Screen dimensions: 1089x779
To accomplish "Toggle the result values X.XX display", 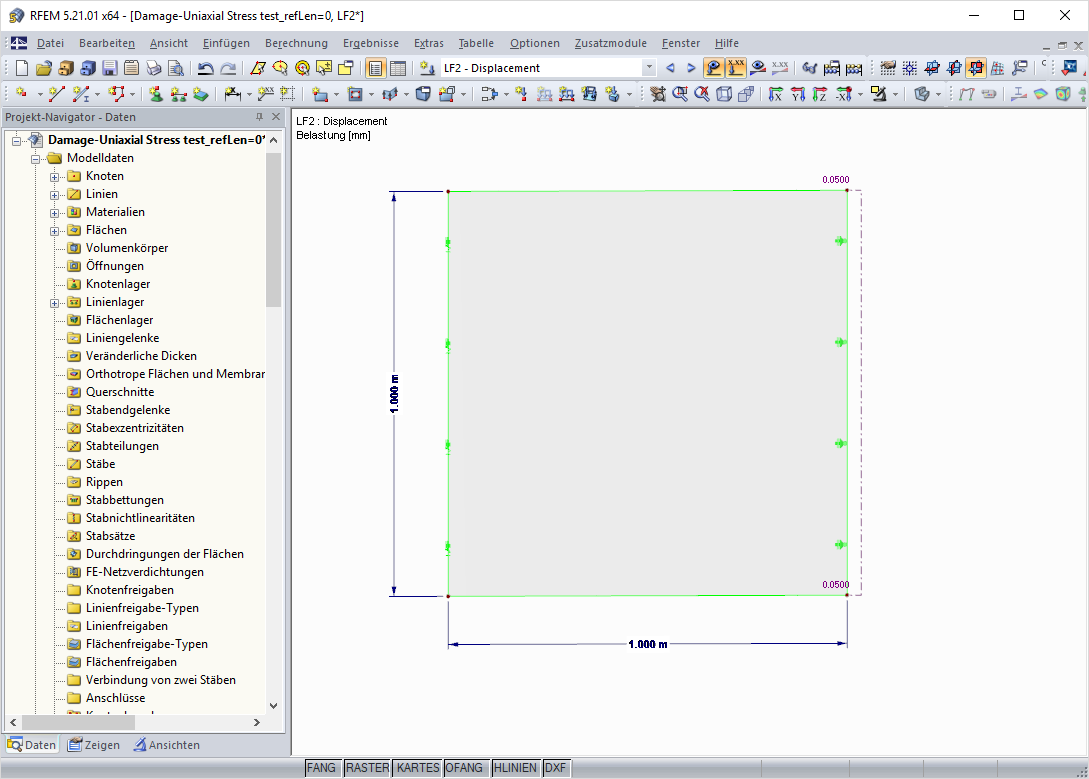I will click(x=736, y=67).
